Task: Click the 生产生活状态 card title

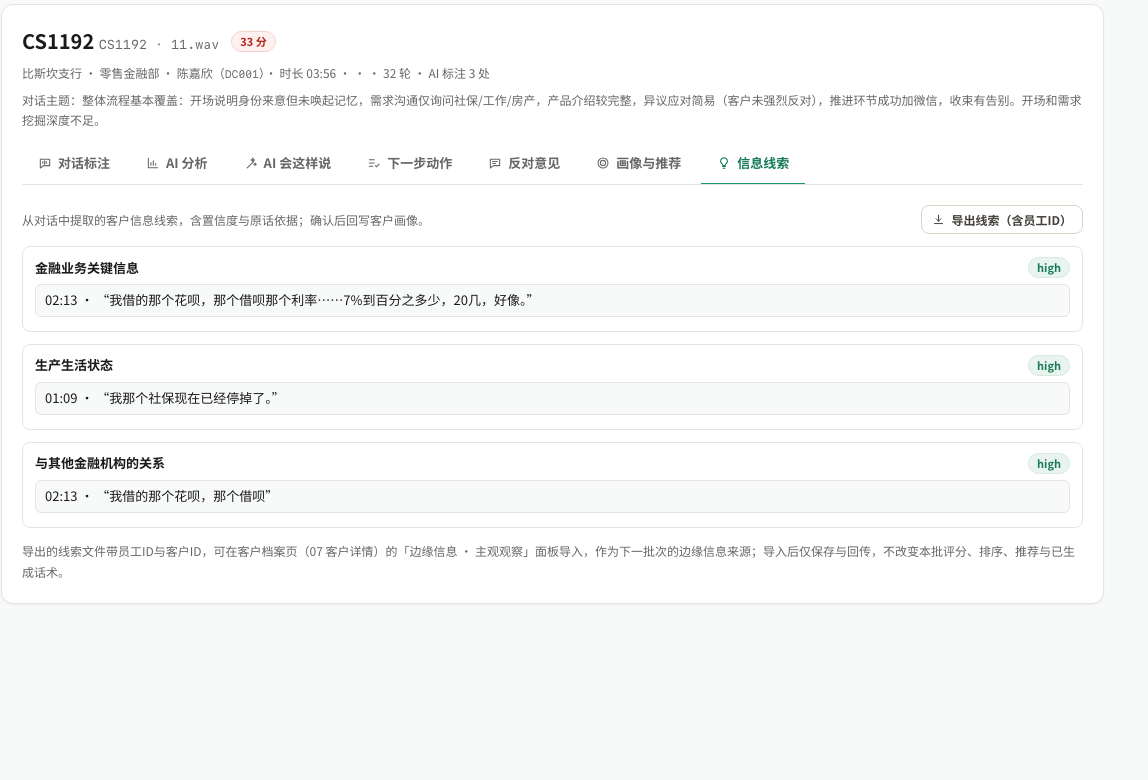Action: 74,365
